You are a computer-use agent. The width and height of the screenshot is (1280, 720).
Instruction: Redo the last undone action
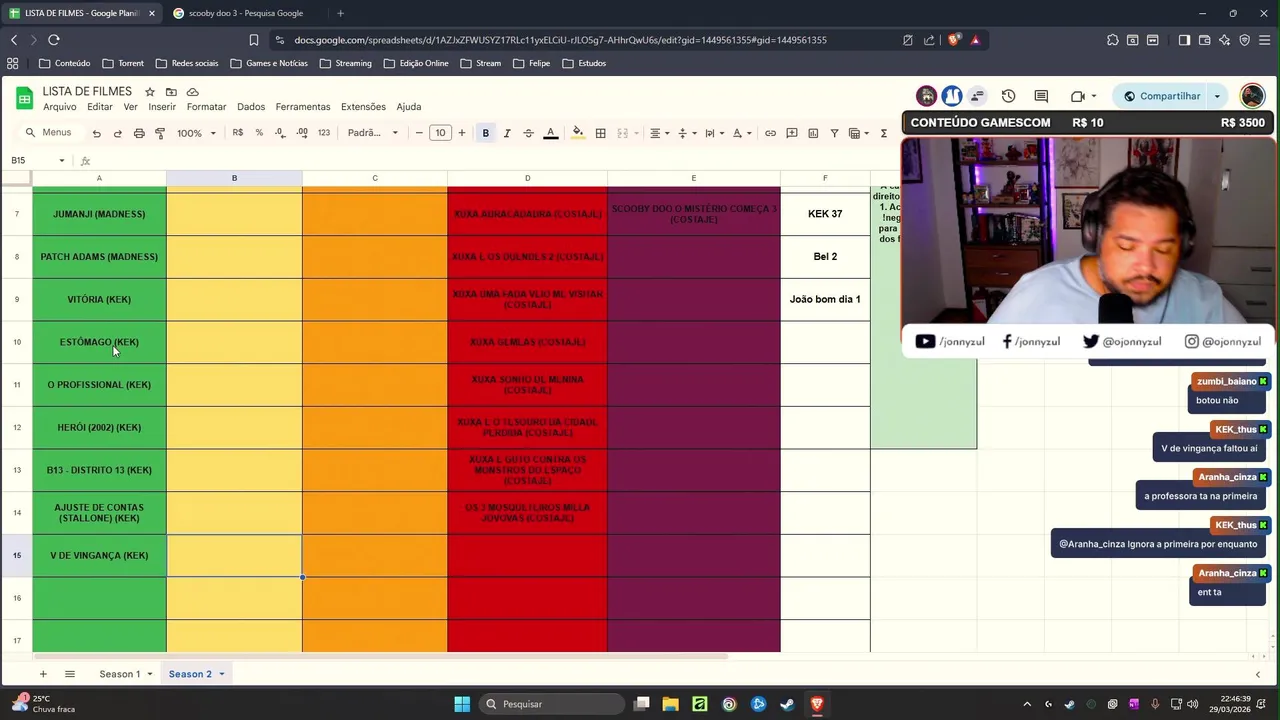pos(117,133)
